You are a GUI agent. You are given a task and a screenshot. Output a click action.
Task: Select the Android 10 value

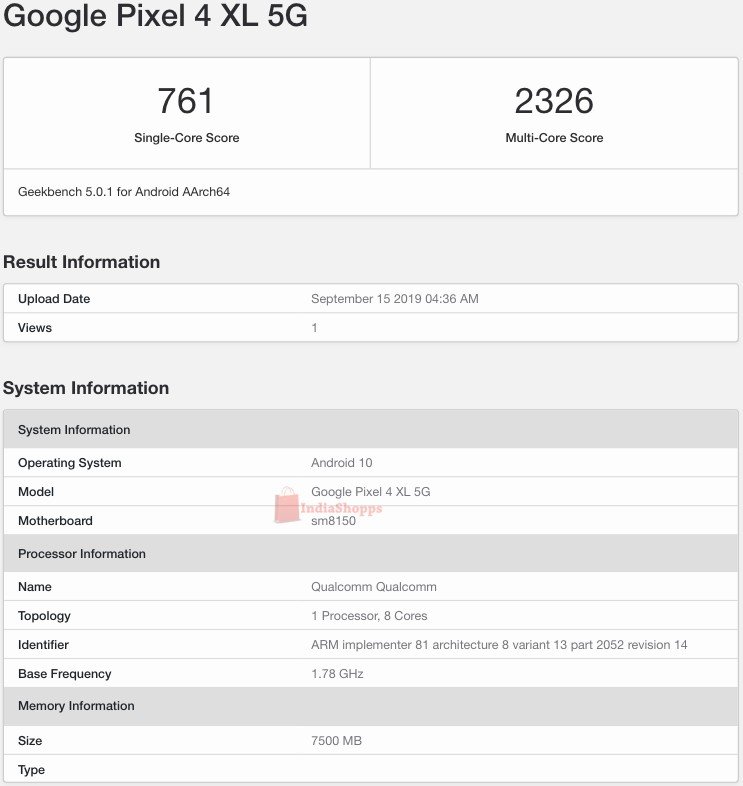coord(341,463)
